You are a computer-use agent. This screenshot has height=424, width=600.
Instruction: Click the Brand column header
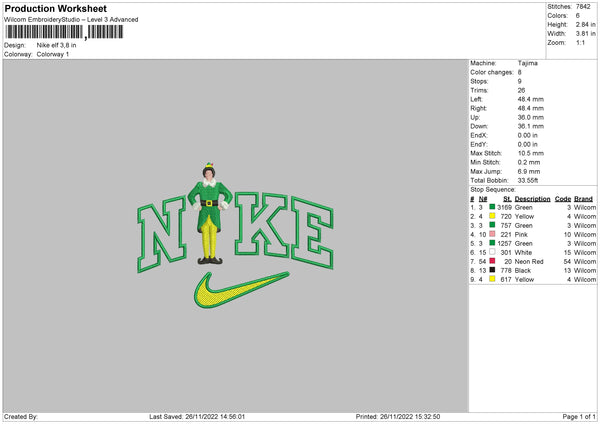pyautogui.click(x=583, y=199)
